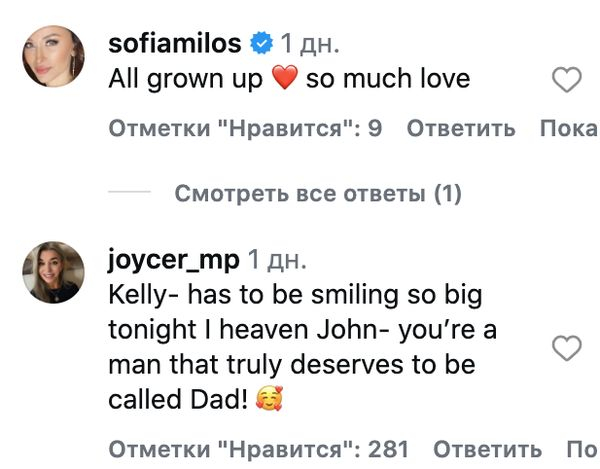This screenshot has height=469, width=600.
Task: Open the joycer_mp profile picture
Action: pos(53,272)
